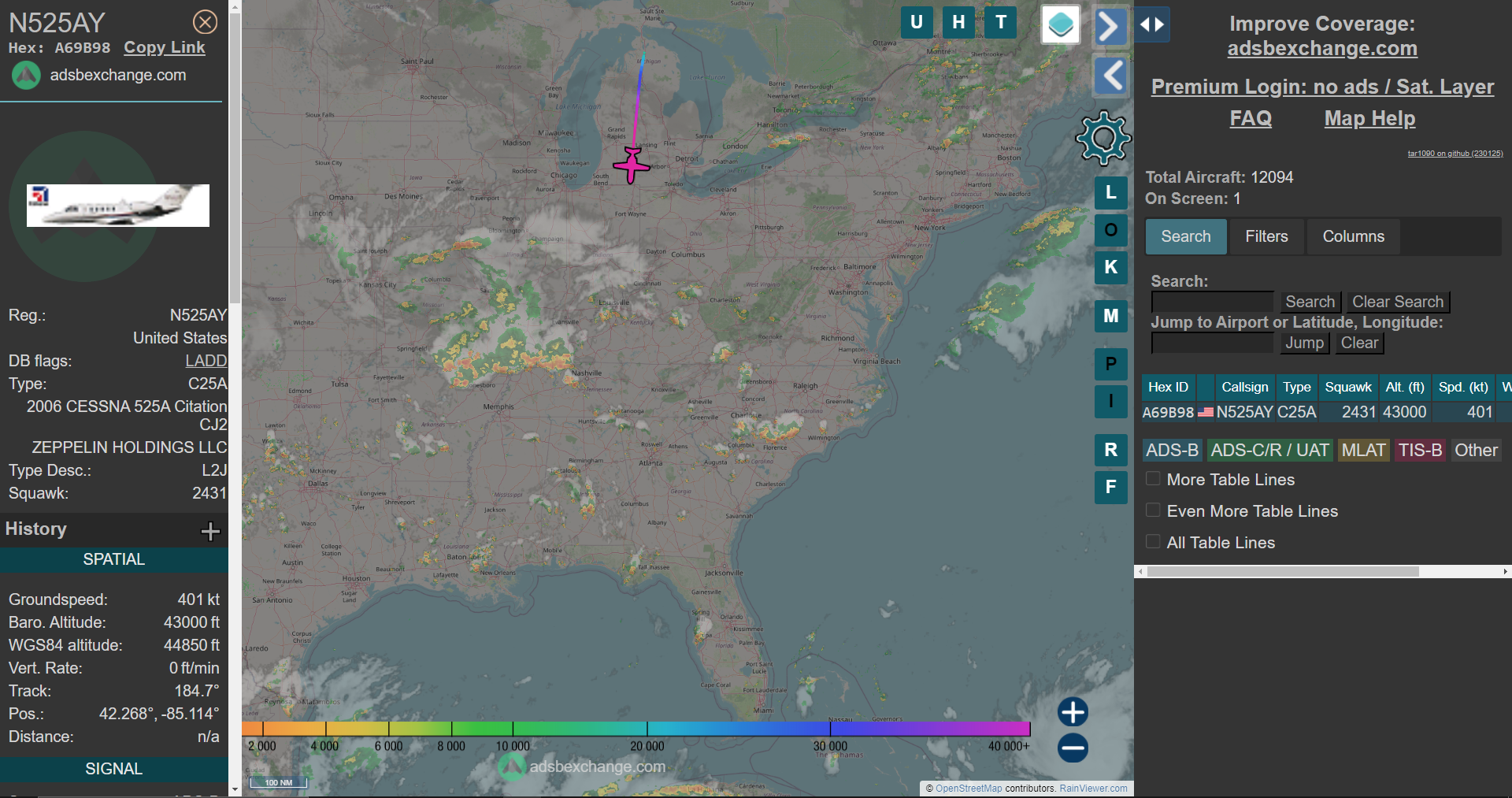Open the map layer selector icon
Screen dimensions: 1512x798
(x=1061, y=24)
